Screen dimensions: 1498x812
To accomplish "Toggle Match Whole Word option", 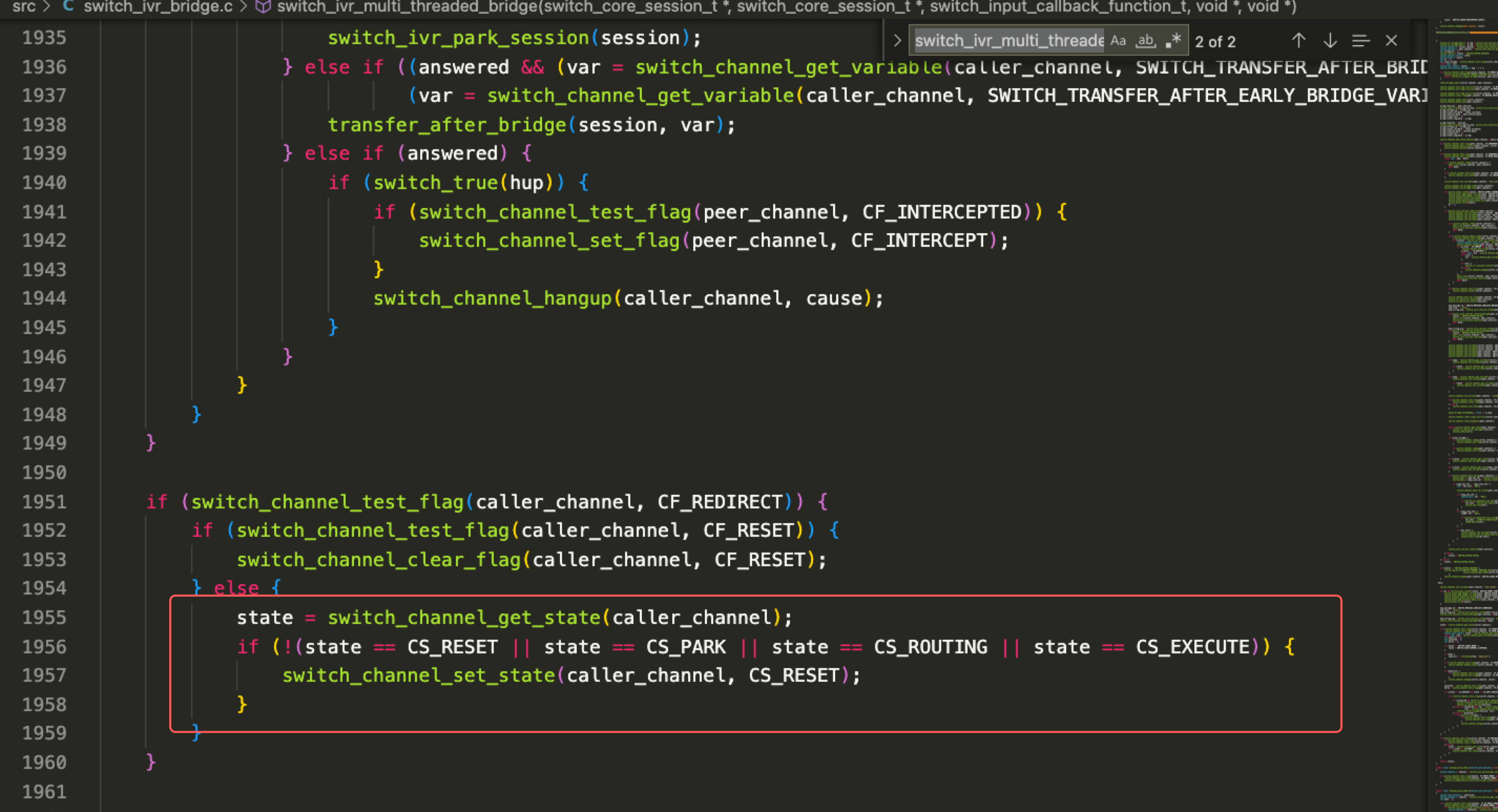I will click(x=1145, y=41).
